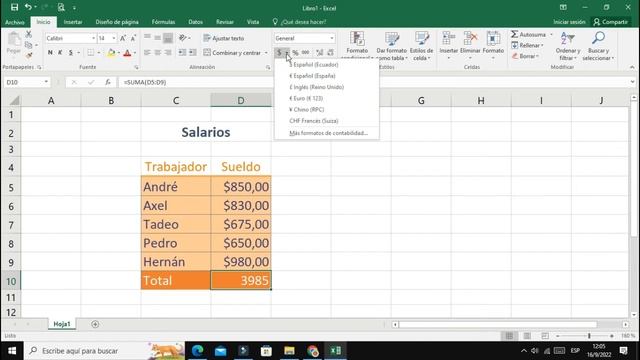Image resolution: width=640 pixels, height=360 pixels.
Task: Apply the thousands separator style icon
Action: tap(305, 53)
